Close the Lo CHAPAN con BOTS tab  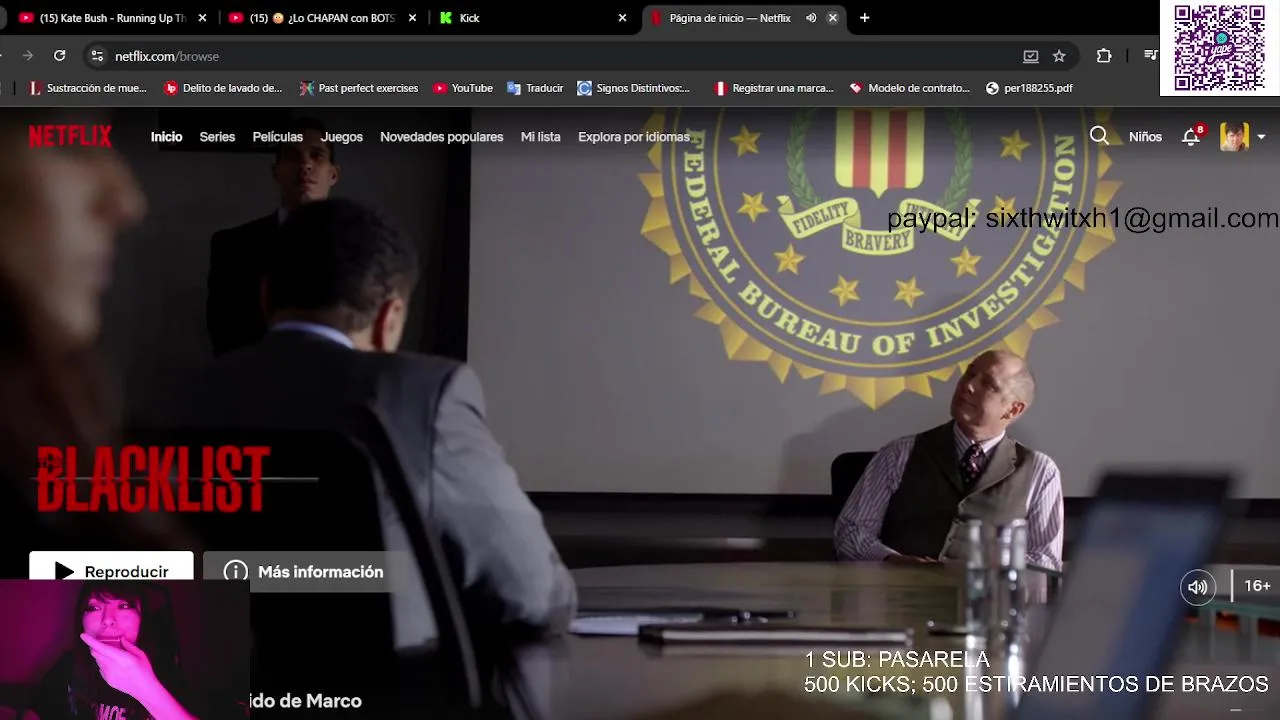[x=412, y=18]
